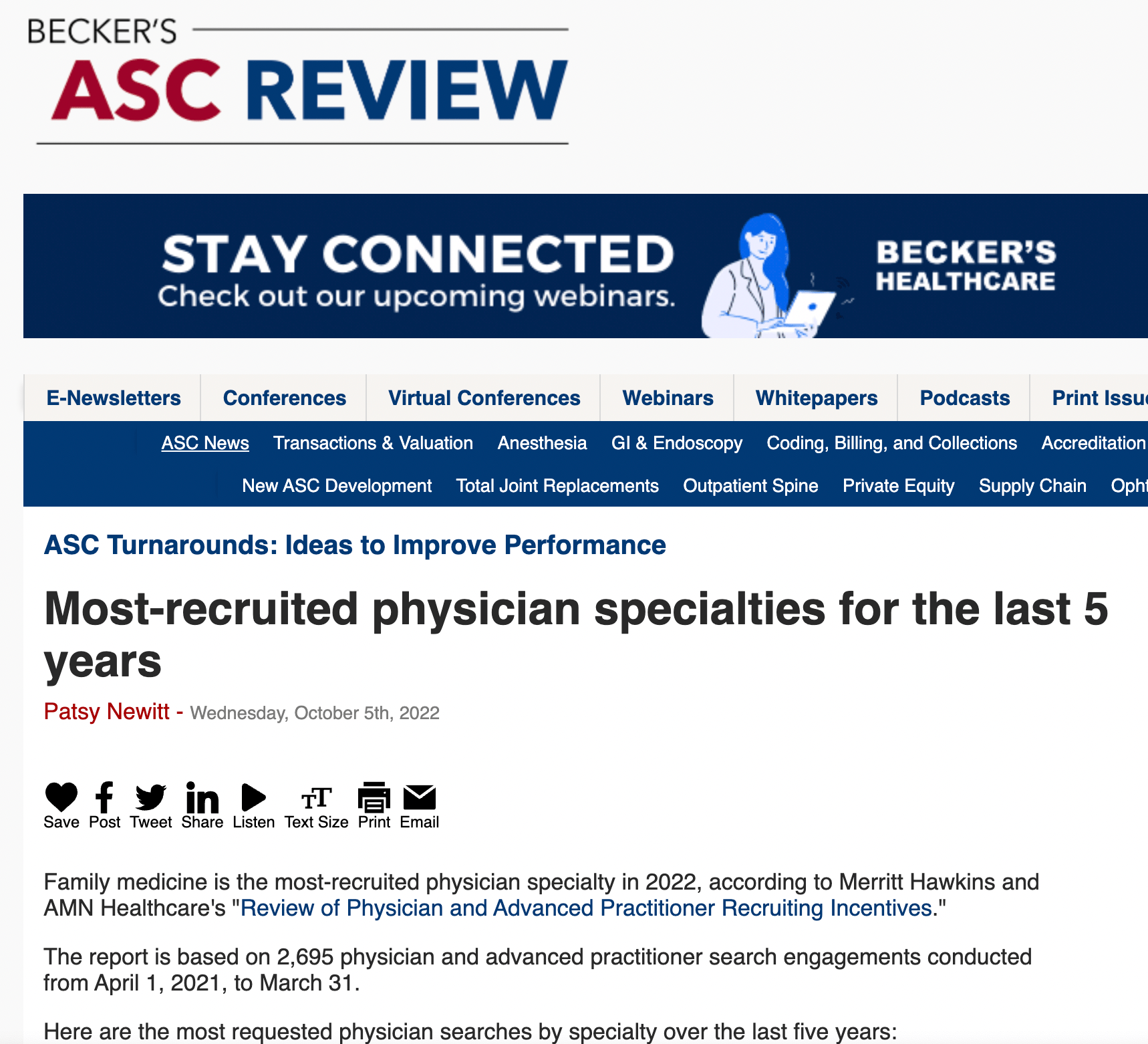The height and width of the screenshot is (1044, 1148).
Task: Share the article on LinkedIn
Action: pyautogui.click(x=202, y=797)
